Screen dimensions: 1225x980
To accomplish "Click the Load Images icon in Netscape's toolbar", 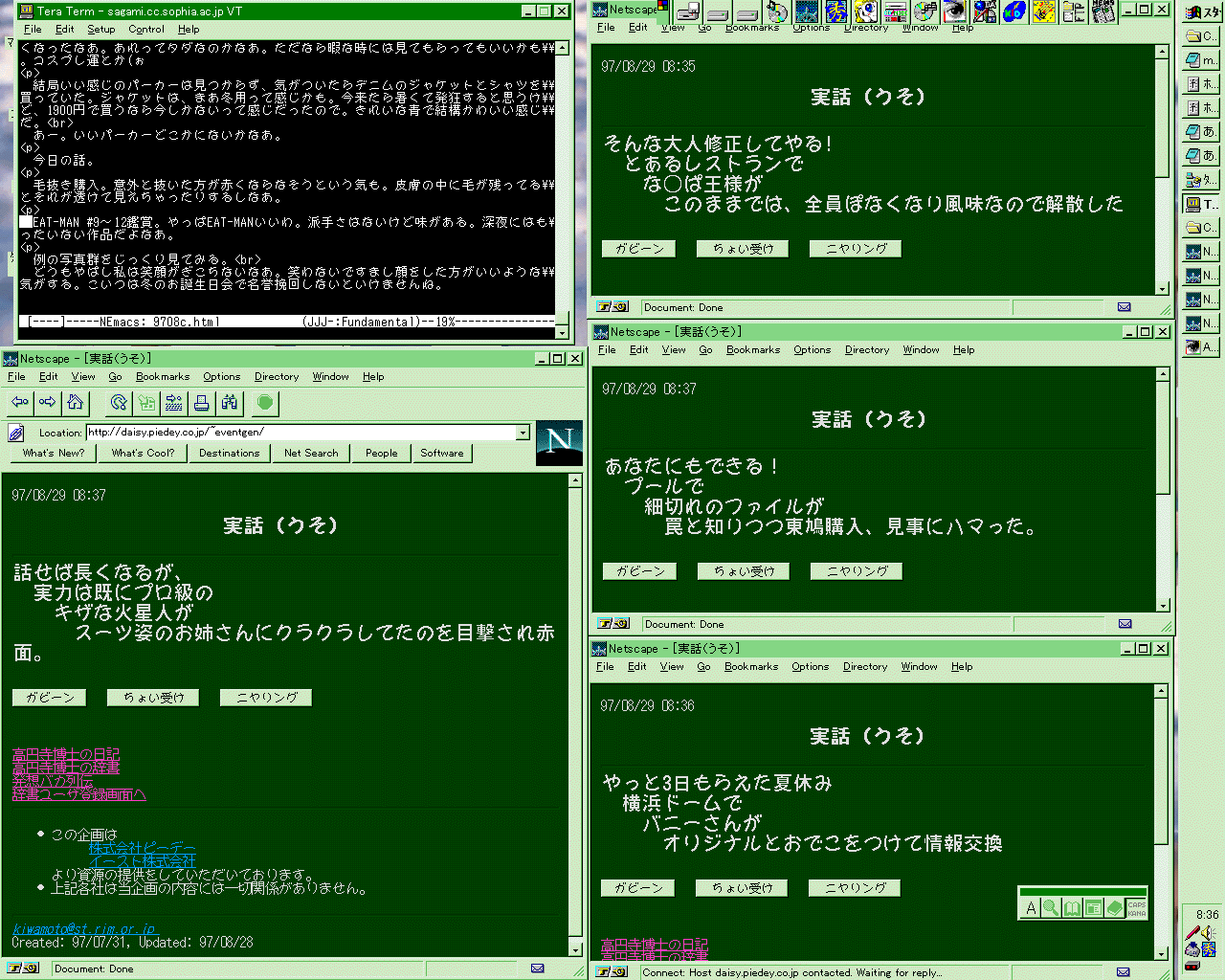I will click(146, 403).
